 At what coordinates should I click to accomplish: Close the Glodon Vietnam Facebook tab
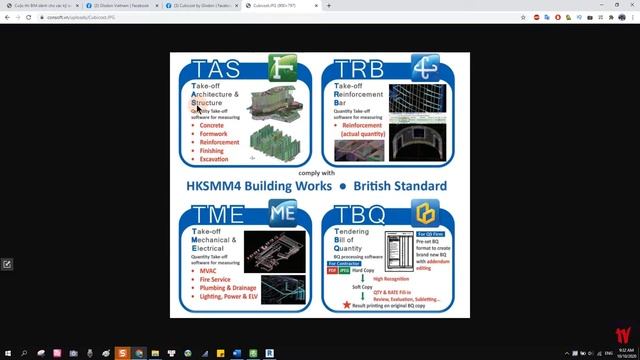point(157,6)
